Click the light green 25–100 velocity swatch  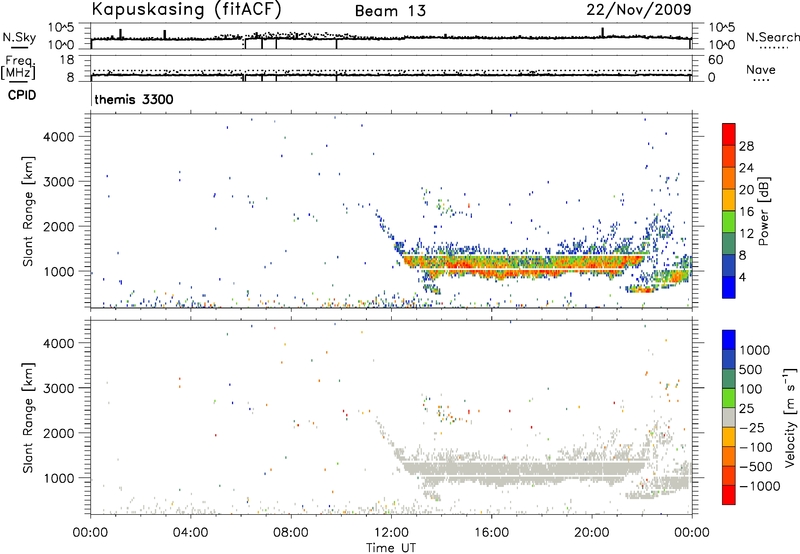click(729, 398)
